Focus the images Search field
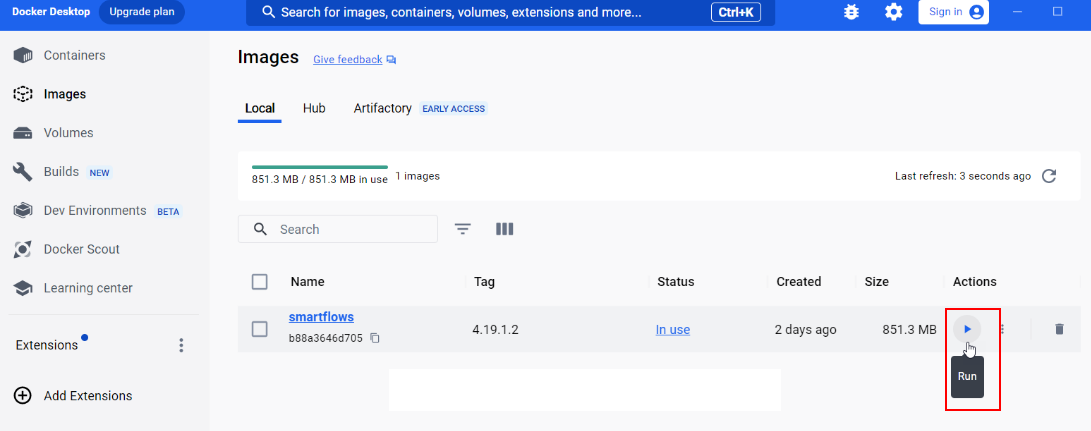This screenshot has height=431, width=1091. coord(338,229)
